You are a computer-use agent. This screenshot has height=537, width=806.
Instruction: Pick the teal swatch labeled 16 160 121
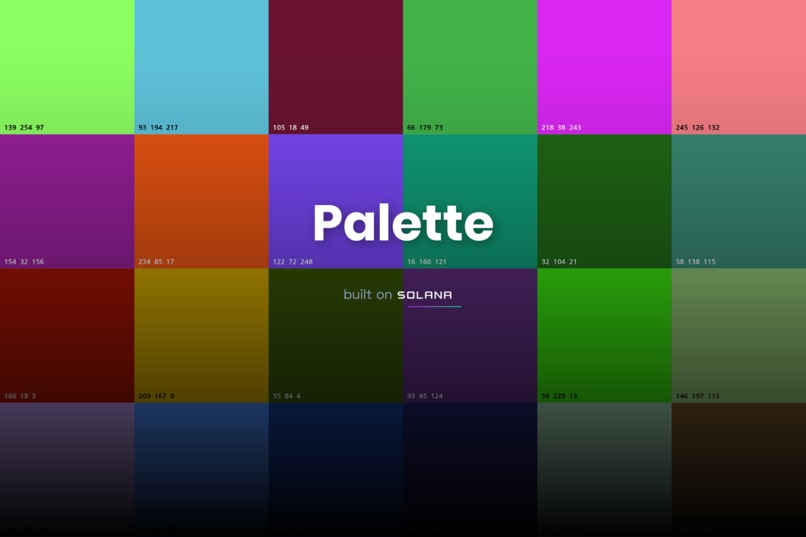coord(470,201)
